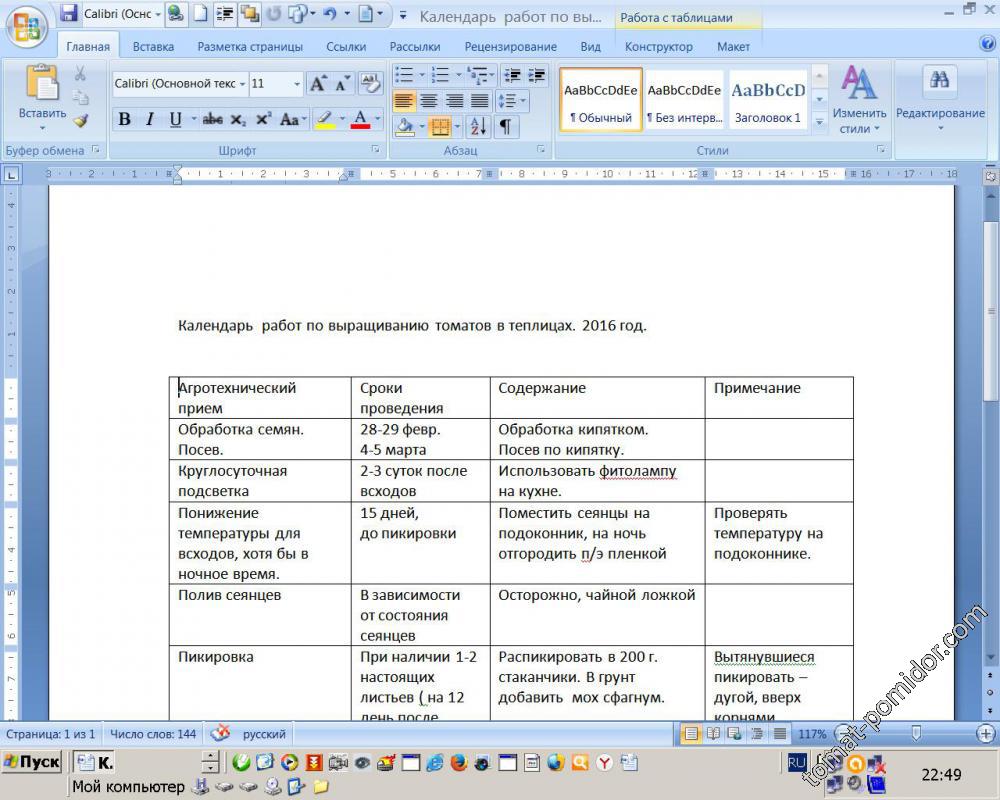Increase font size with the grow font icon
1000x800 pixels.
[x=318, y=84]
